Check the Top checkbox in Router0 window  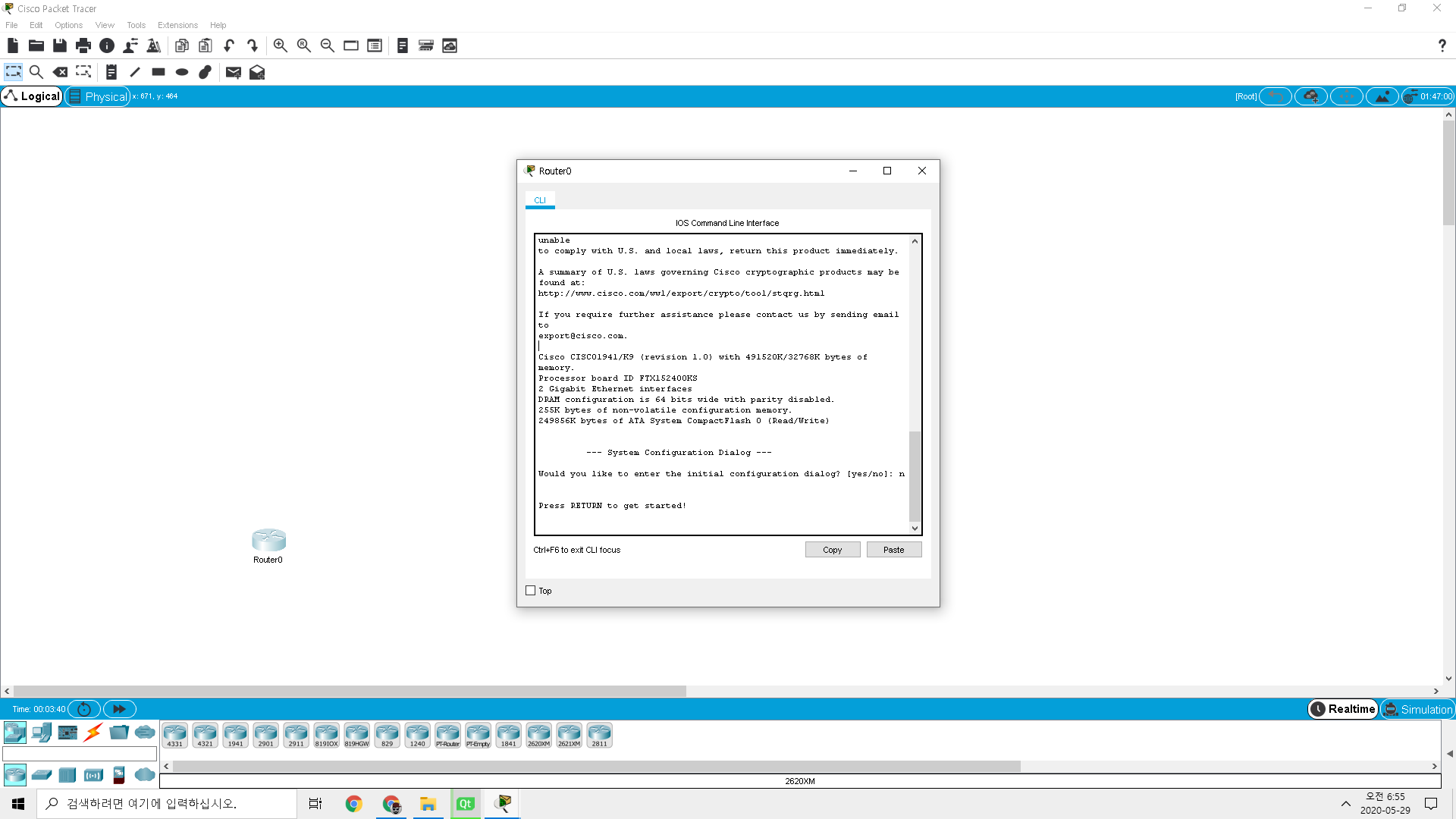tap(531, 590)
